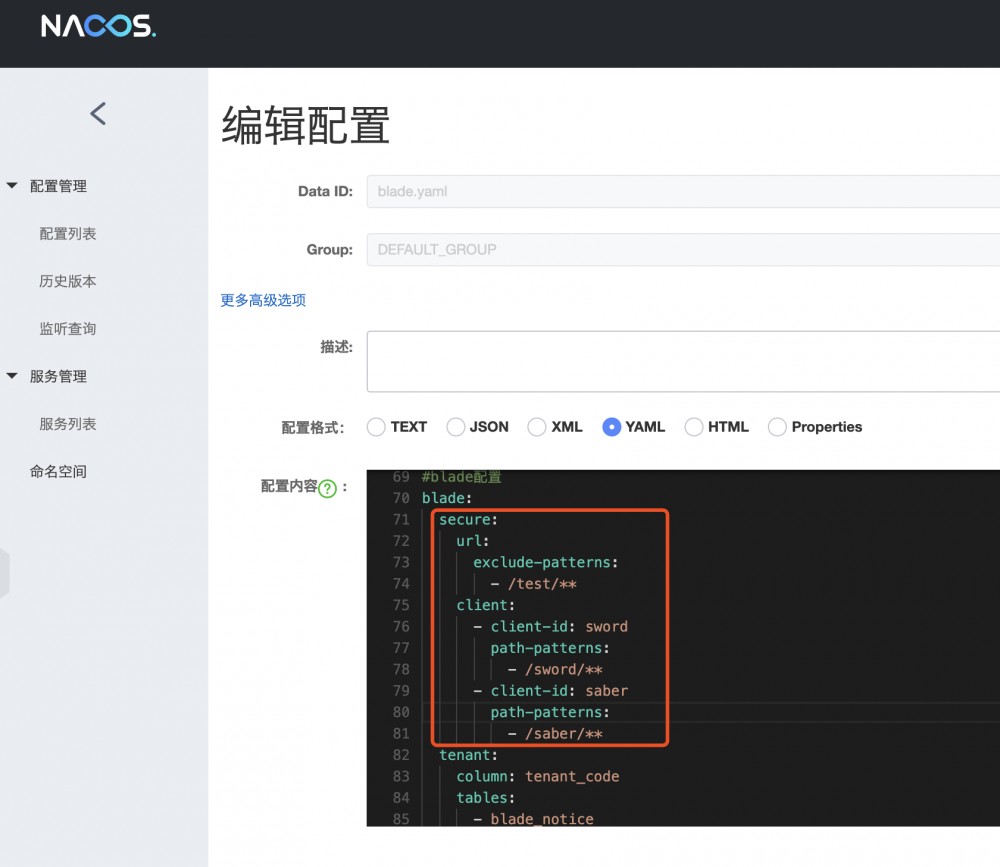1000x867 pixels.
Task: Click the '#blade配置' comment line
Action: tap(462, 477)
